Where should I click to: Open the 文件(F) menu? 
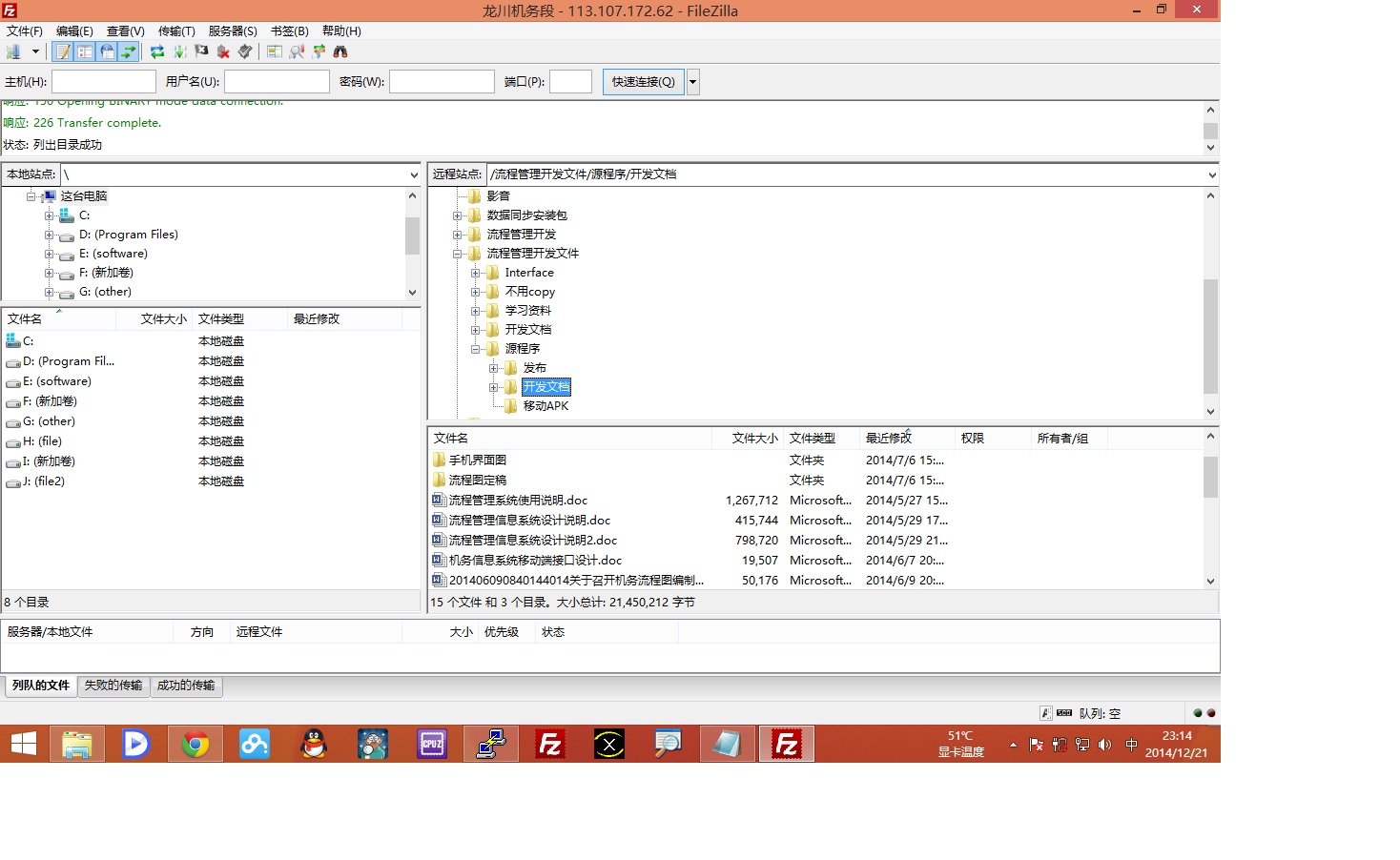tap(25, 31)
